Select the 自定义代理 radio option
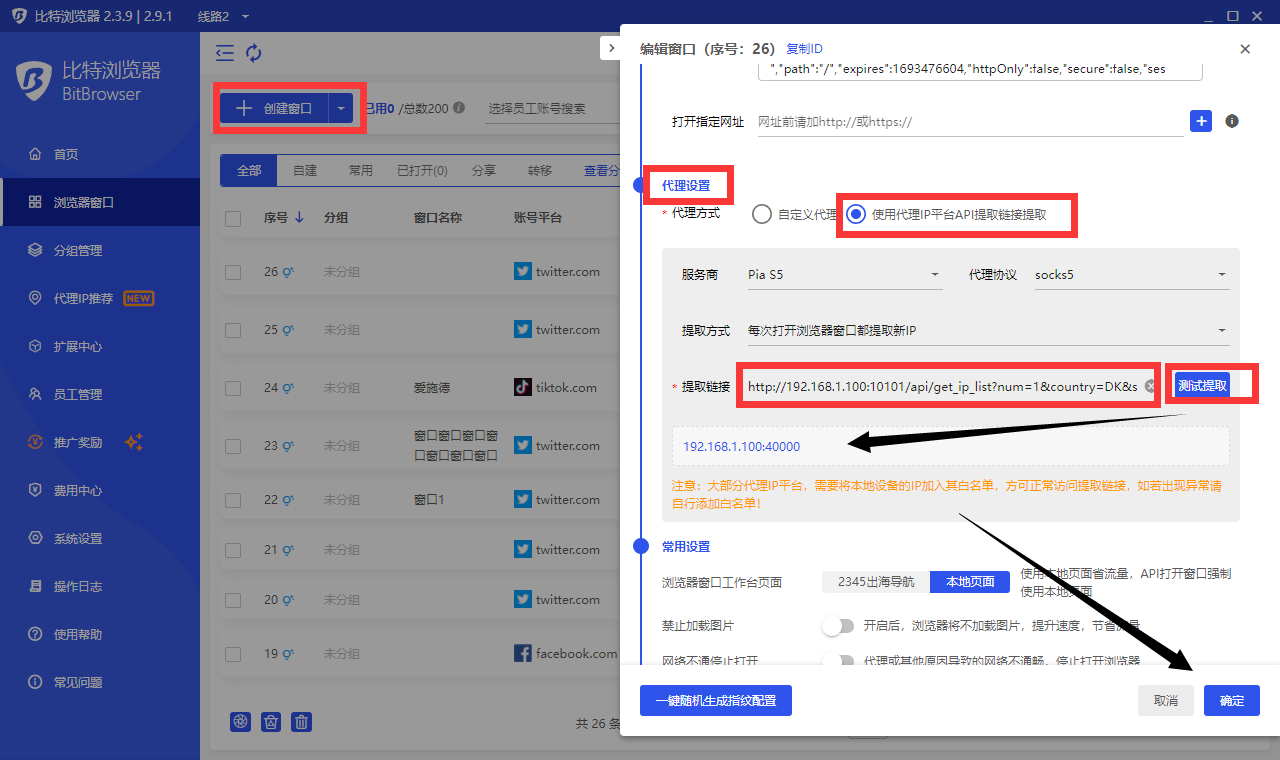The height and width of the screenshot is (760, 1280). (x=762, y=214)
